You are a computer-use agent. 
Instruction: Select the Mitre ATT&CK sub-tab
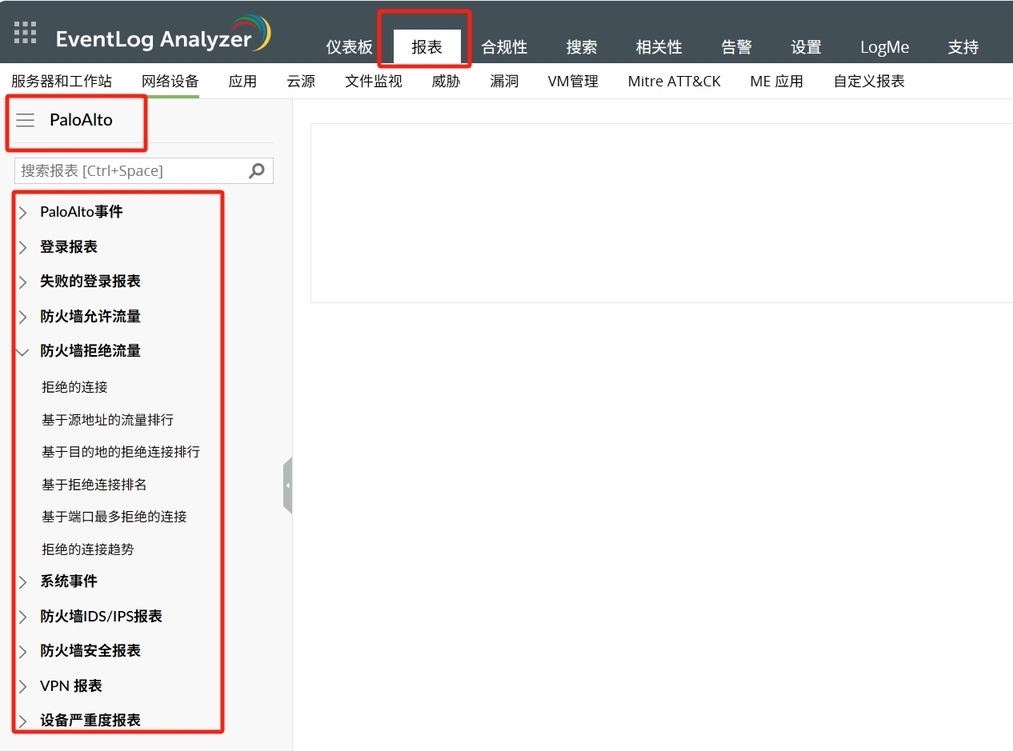click(x=674, y=81)
